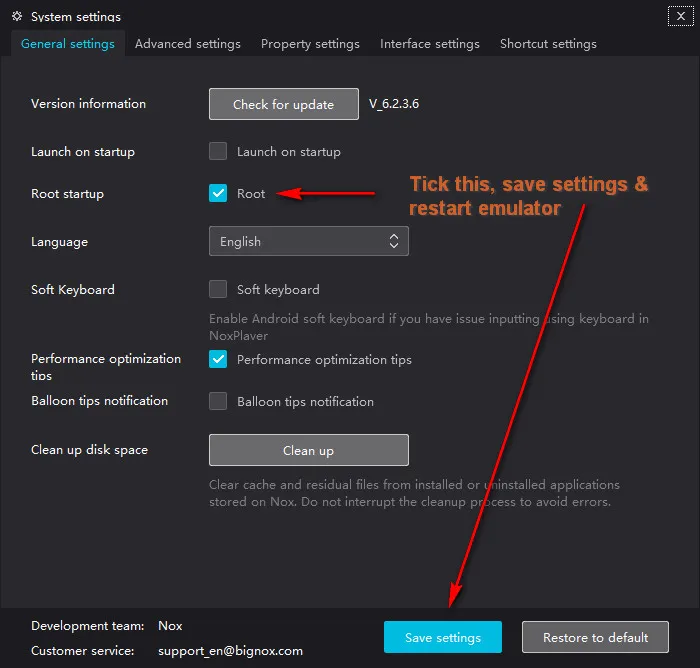Click the Enable Android soft keyboard hint text
The image size is (700, 668).
(429, 327)
